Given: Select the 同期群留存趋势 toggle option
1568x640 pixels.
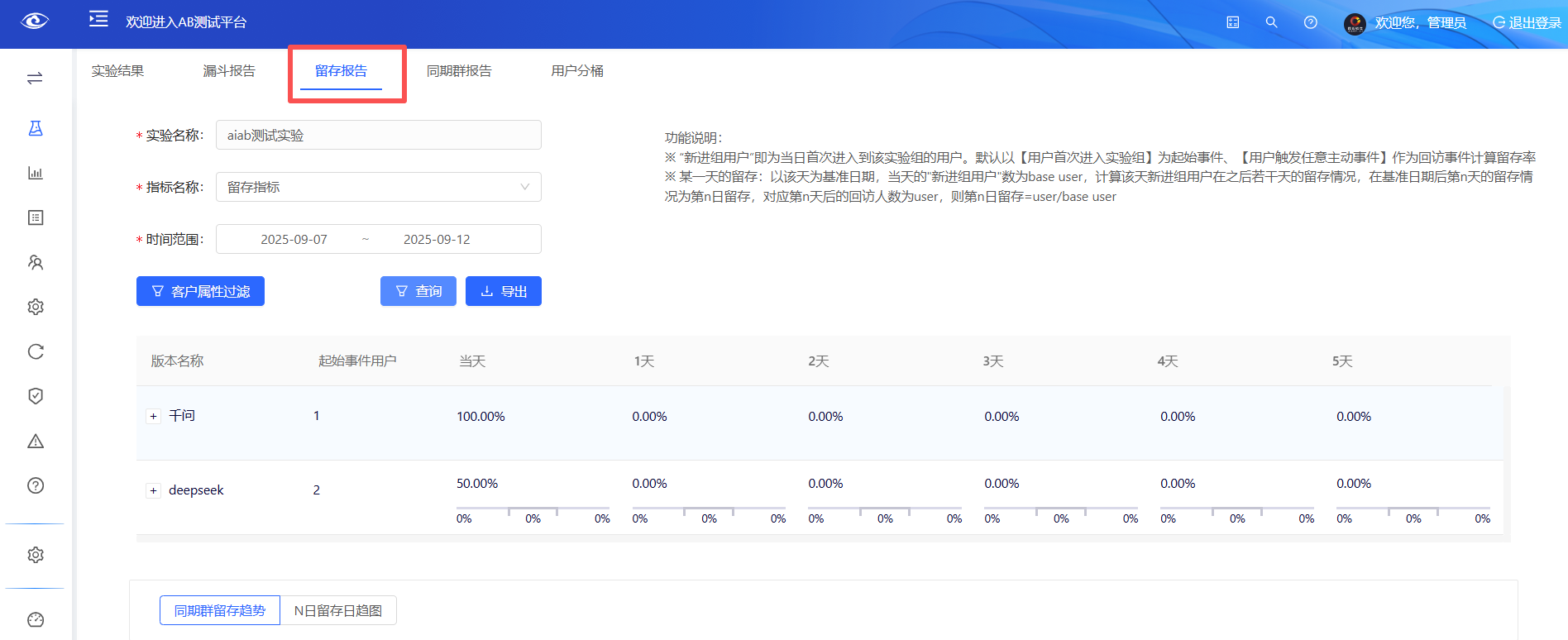Looking at the screenshot, I should tap(220, 610).
